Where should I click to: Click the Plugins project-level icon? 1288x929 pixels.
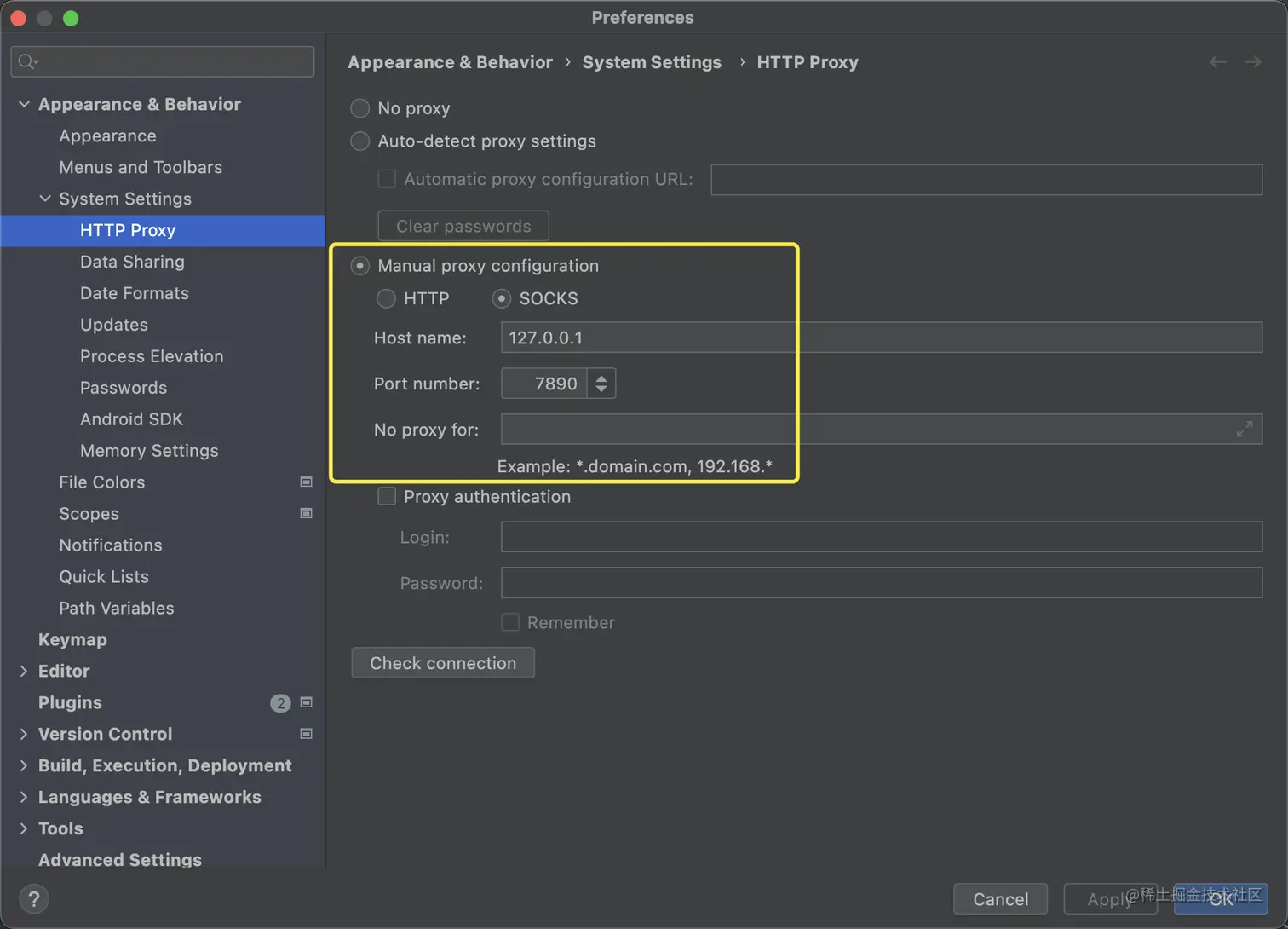[307, 702]
